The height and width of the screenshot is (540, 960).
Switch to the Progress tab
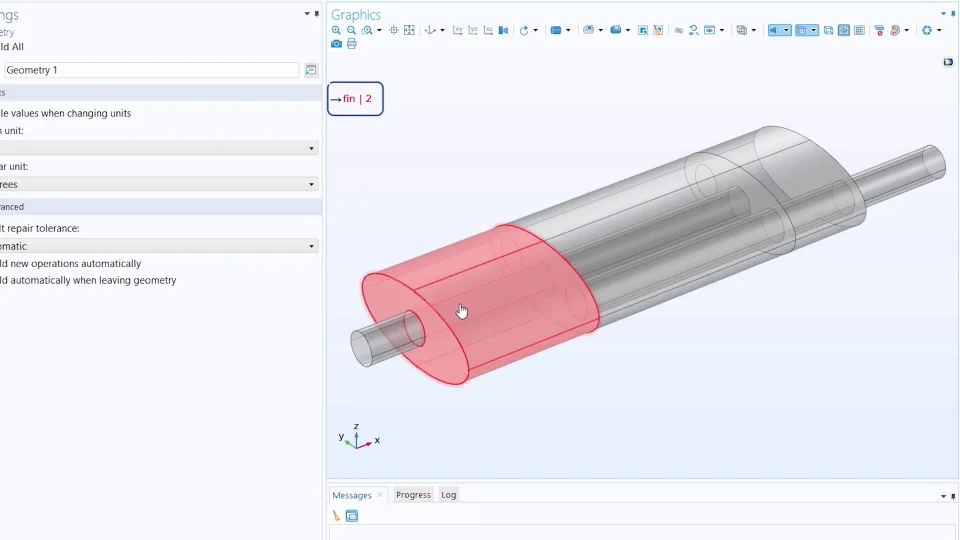(x=413, y=495)
